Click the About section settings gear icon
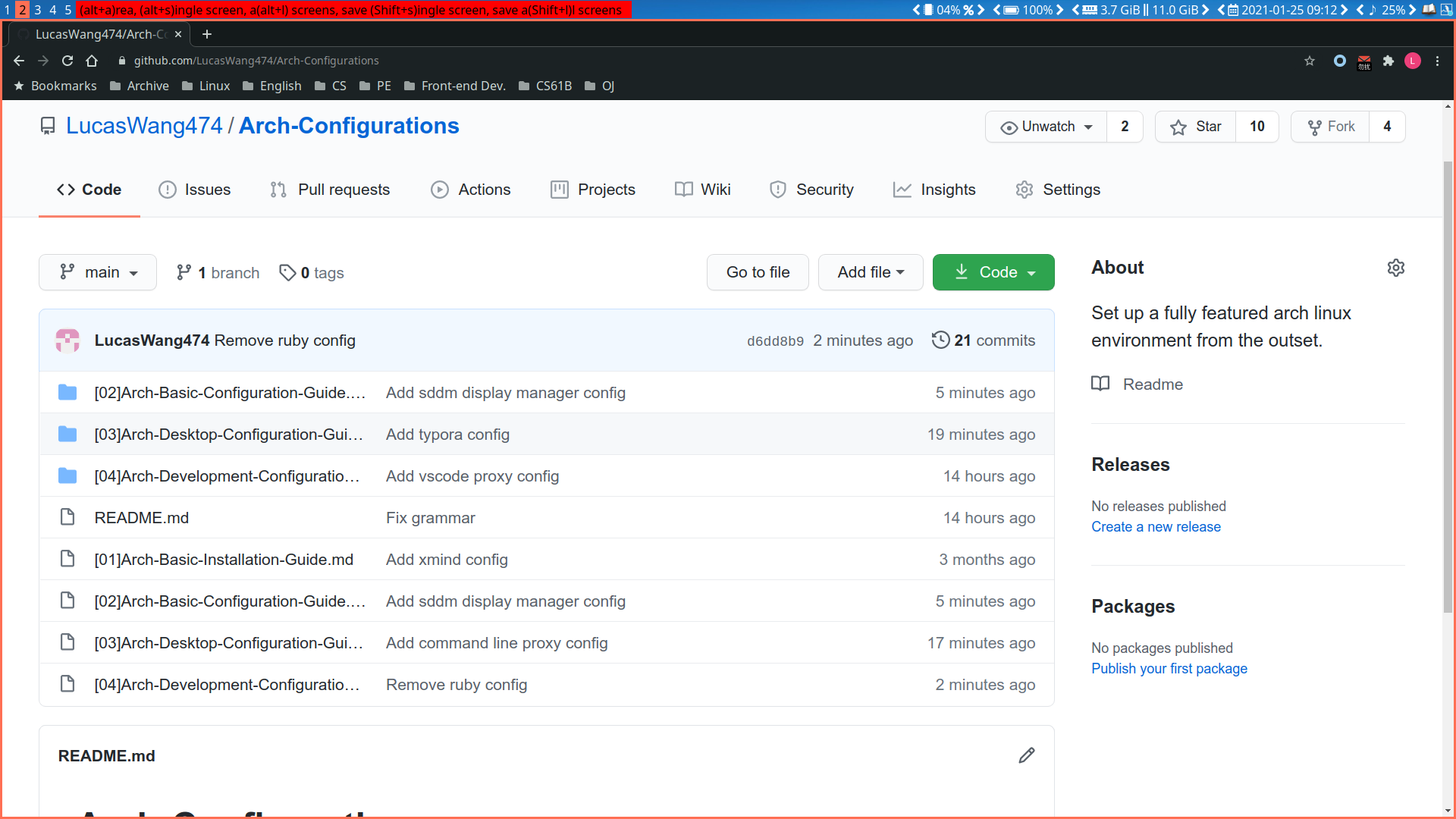 point(1395,268)
